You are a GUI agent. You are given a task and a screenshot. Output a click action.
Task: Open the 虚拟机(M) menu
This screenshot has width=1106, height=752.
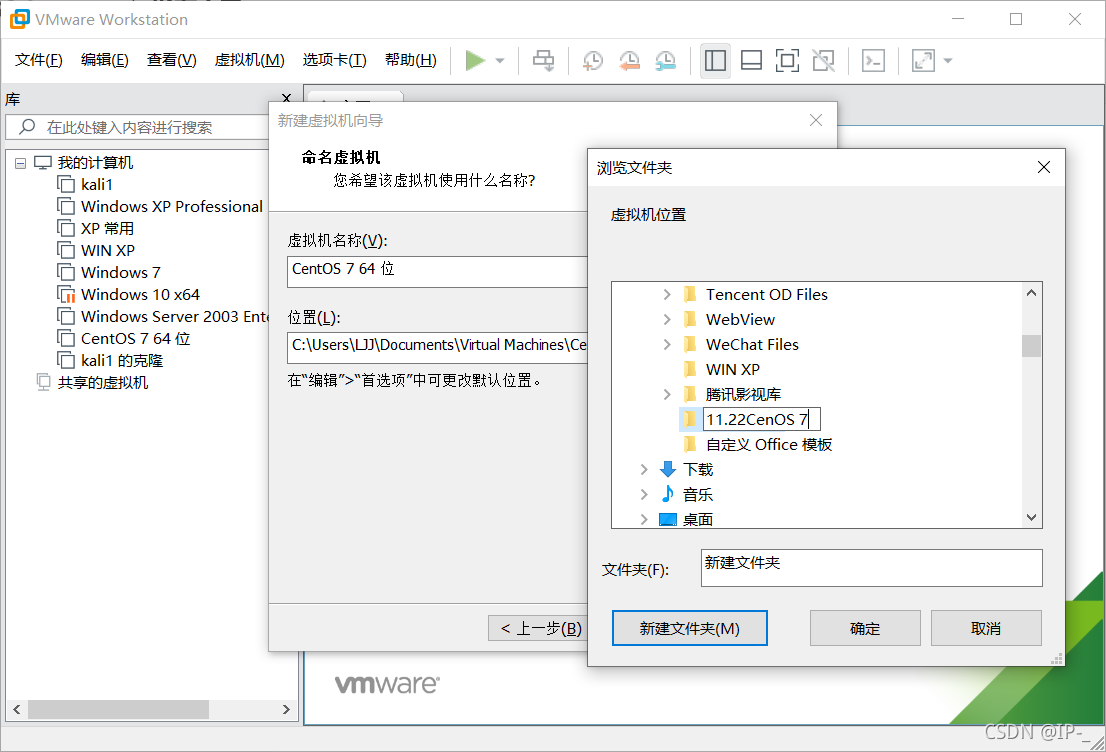coord(250,60)
